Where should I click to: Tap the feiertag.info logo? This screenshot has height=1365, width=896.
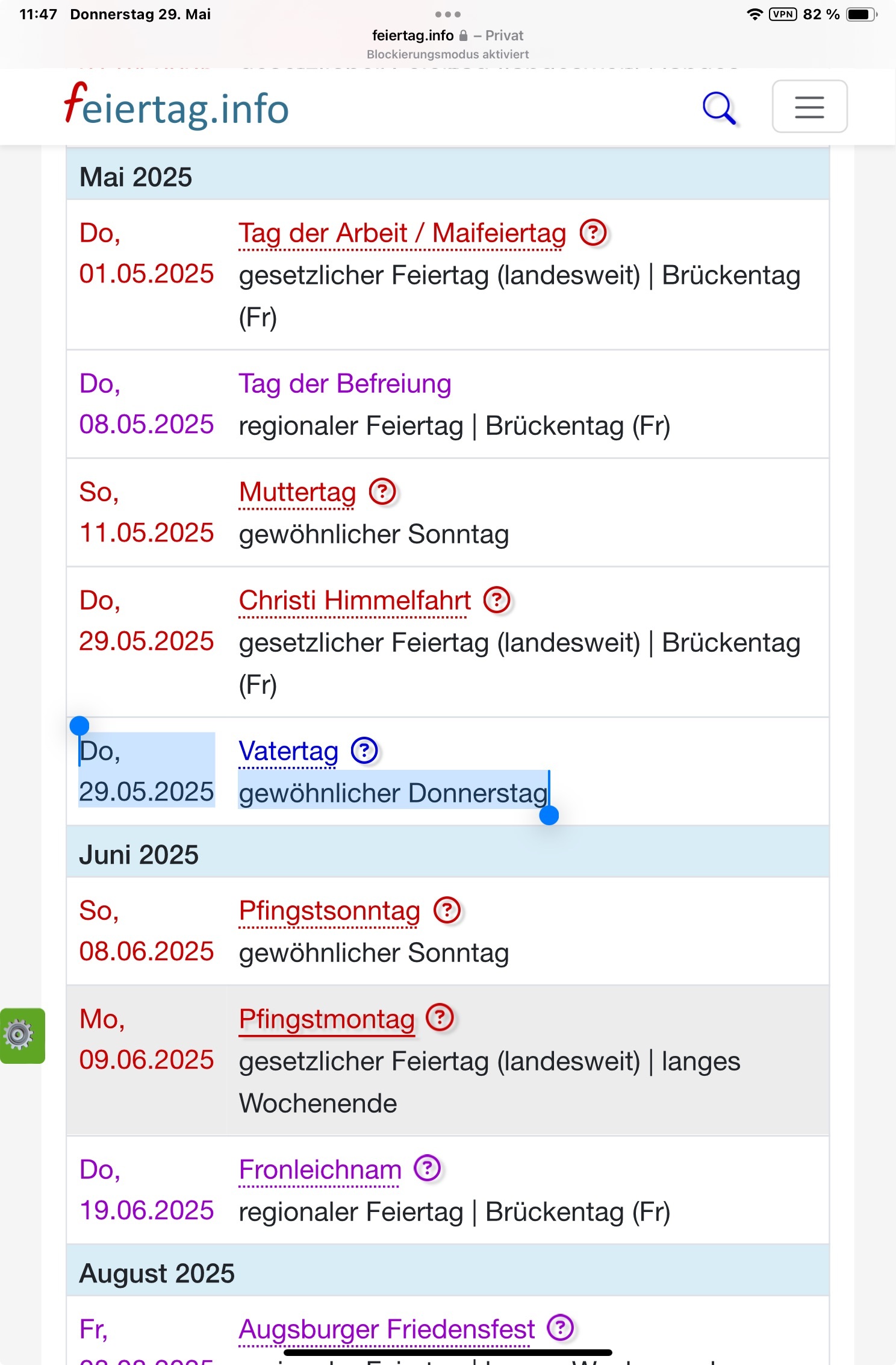[x=176, y=106]
